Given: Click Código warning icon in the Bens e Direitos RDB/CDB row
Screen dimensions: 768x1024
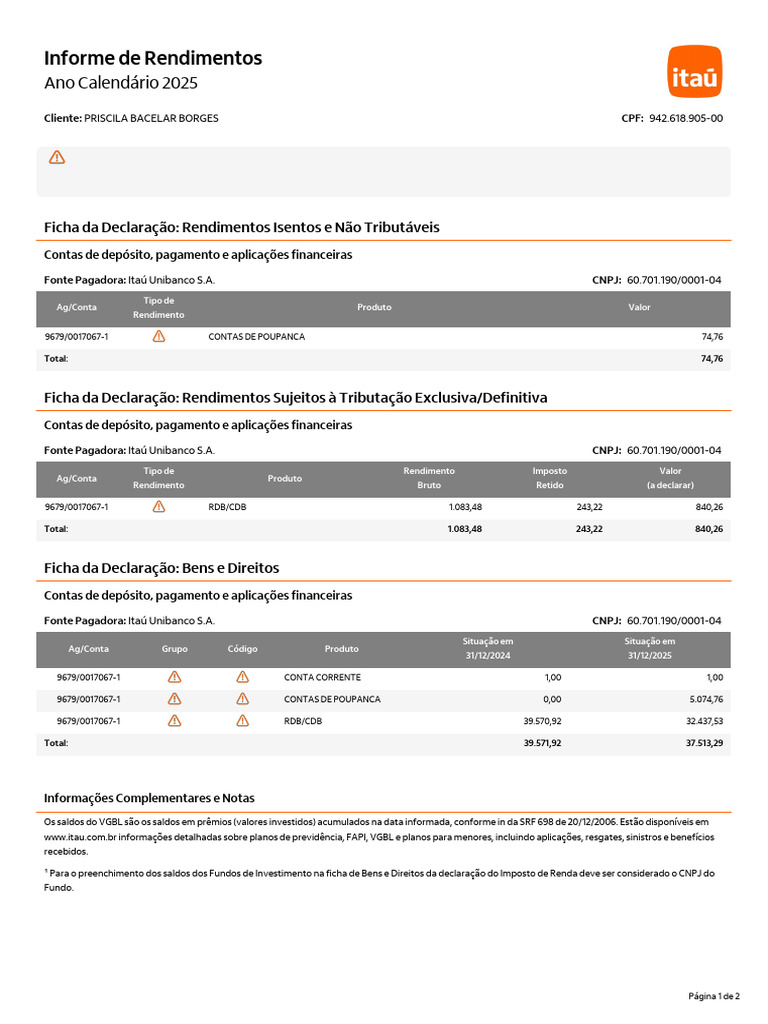Looking at the screenshot, I should [x=242, y=721].
